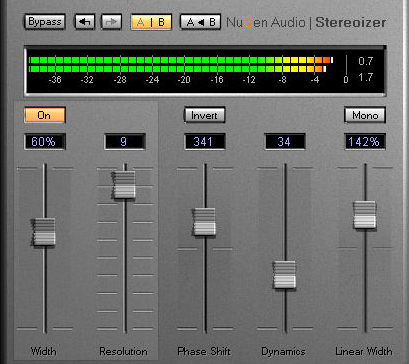This screenshot has height=364, width=409.
Task: Toggle the A|B compare button
Action: click(151, 22)
